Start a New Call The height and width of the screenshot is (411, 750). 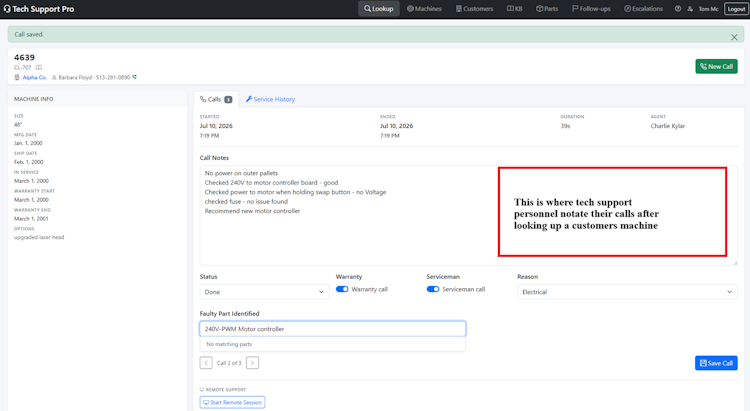pos(716,67)
